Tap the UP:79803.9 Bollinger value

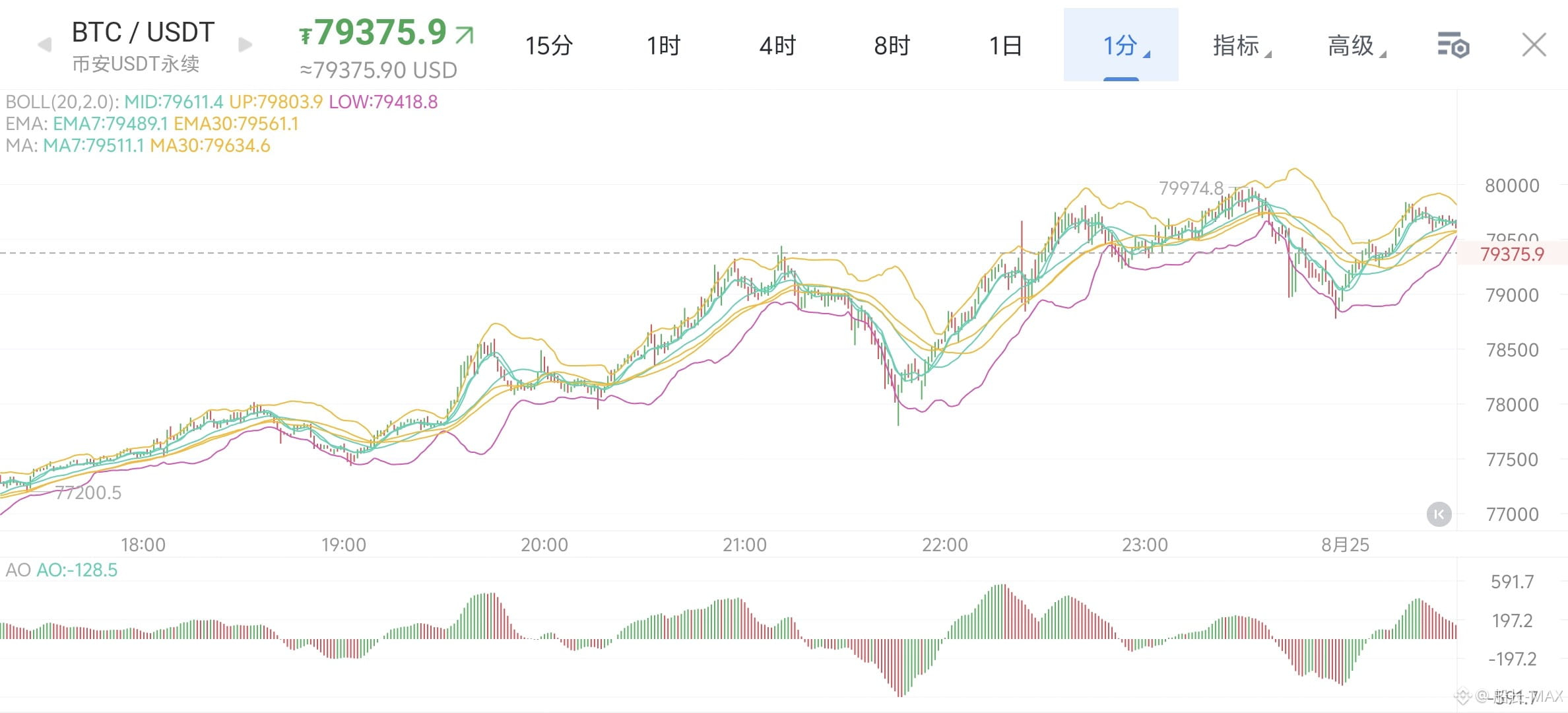tap(276, 102)
